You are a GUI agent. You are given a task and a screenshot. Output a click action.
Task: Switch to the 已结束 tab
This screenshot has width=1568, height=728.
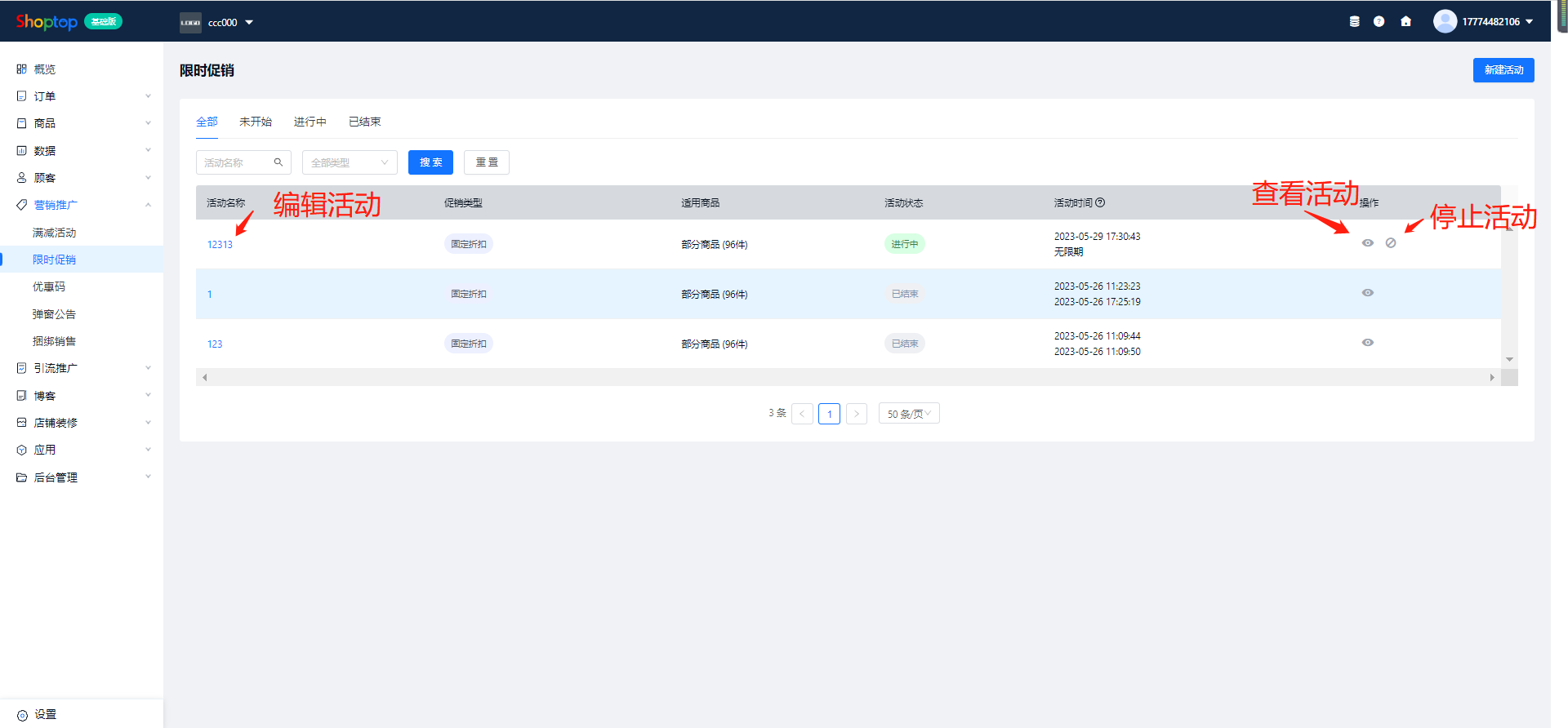(x=364, y=122)
